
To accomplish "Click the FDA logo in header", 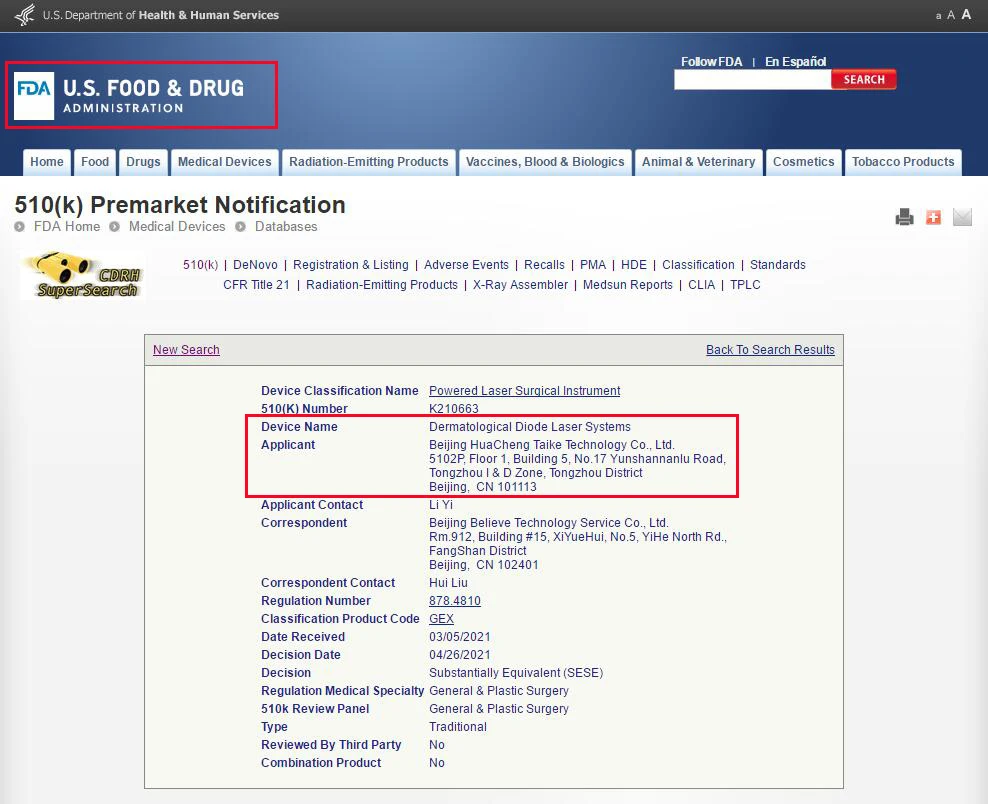I will (129, 95).
